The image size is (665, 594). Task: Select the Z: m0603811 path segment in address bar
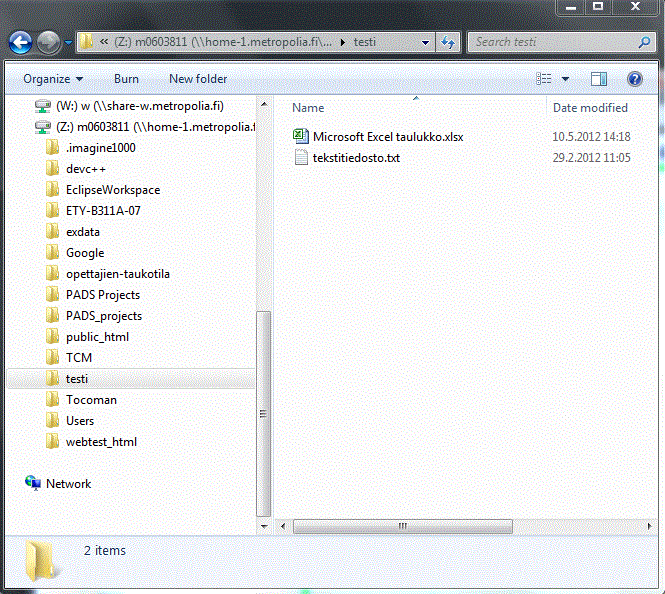pos(223,42)
